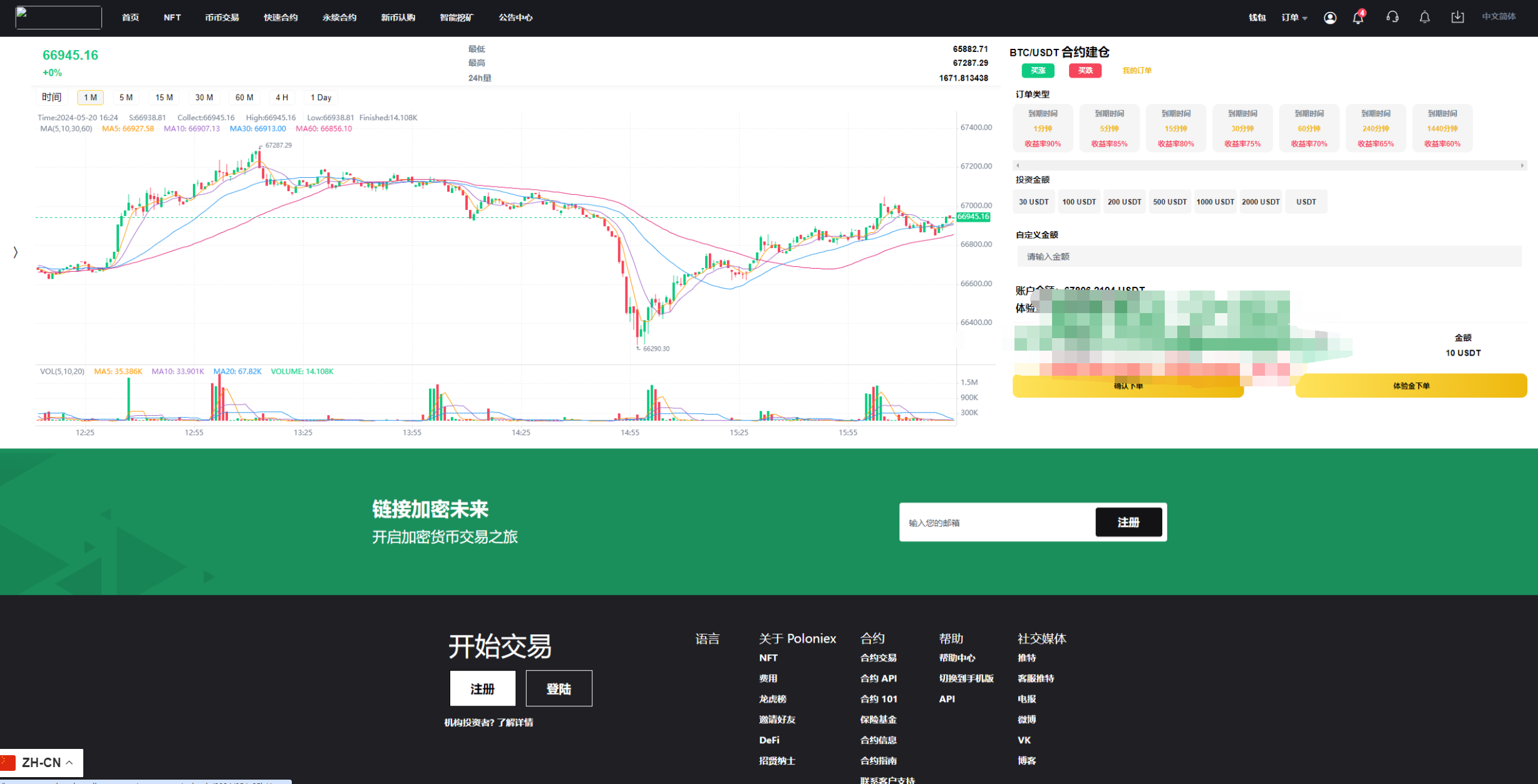This screenshot has width=1538, height=784.
Task: Select the green 买涨 buy-up toggle
Action: [1038, 71]
